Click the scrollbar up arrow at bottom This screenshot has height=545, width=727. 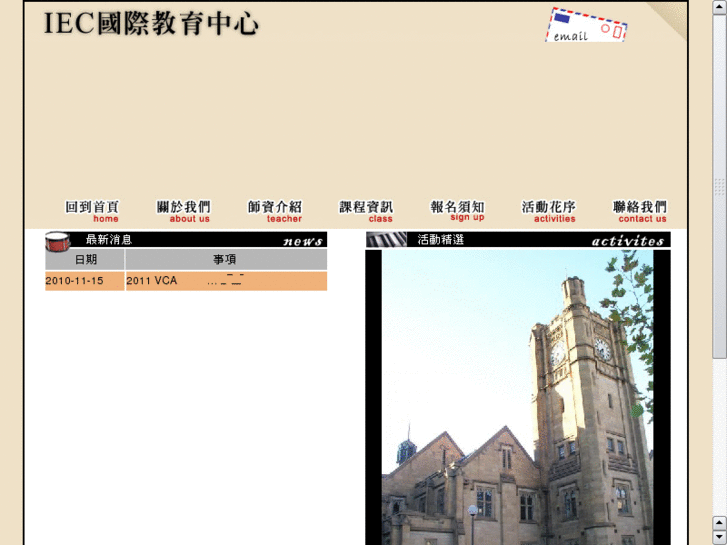(x=719, y=523)
